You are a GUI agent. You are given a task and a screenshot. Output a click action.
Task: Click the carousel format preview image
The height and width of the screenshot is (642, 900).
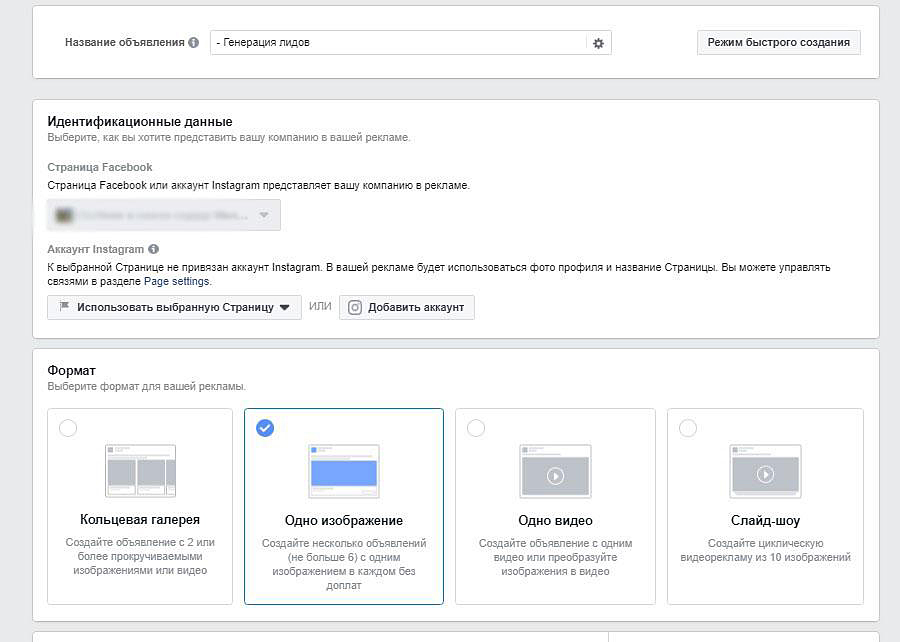[140, 471]
